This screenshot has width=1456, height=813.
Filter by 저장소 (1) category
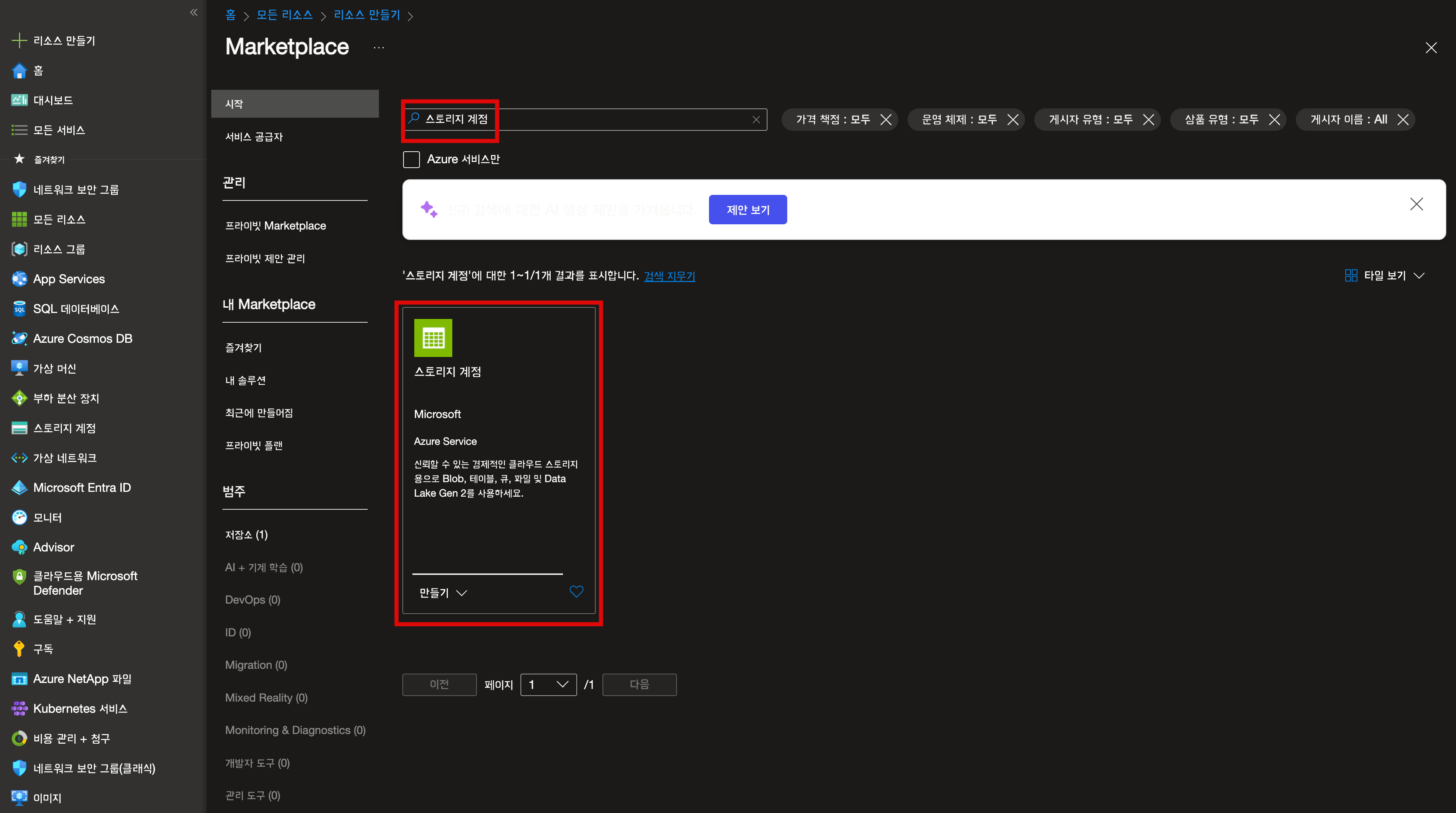[246, 535]
